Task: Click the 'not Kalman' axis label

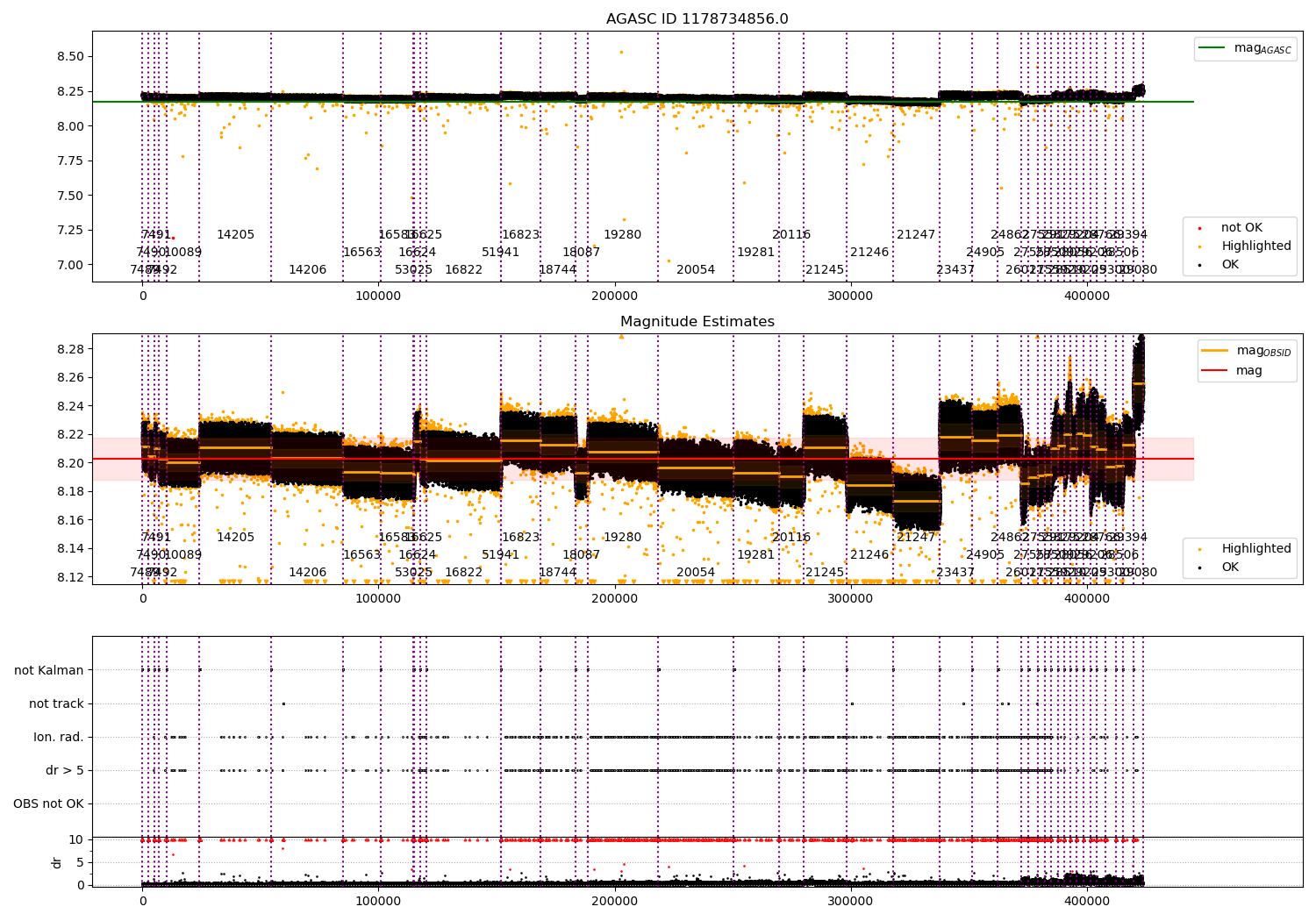Action: click(49, 671)
